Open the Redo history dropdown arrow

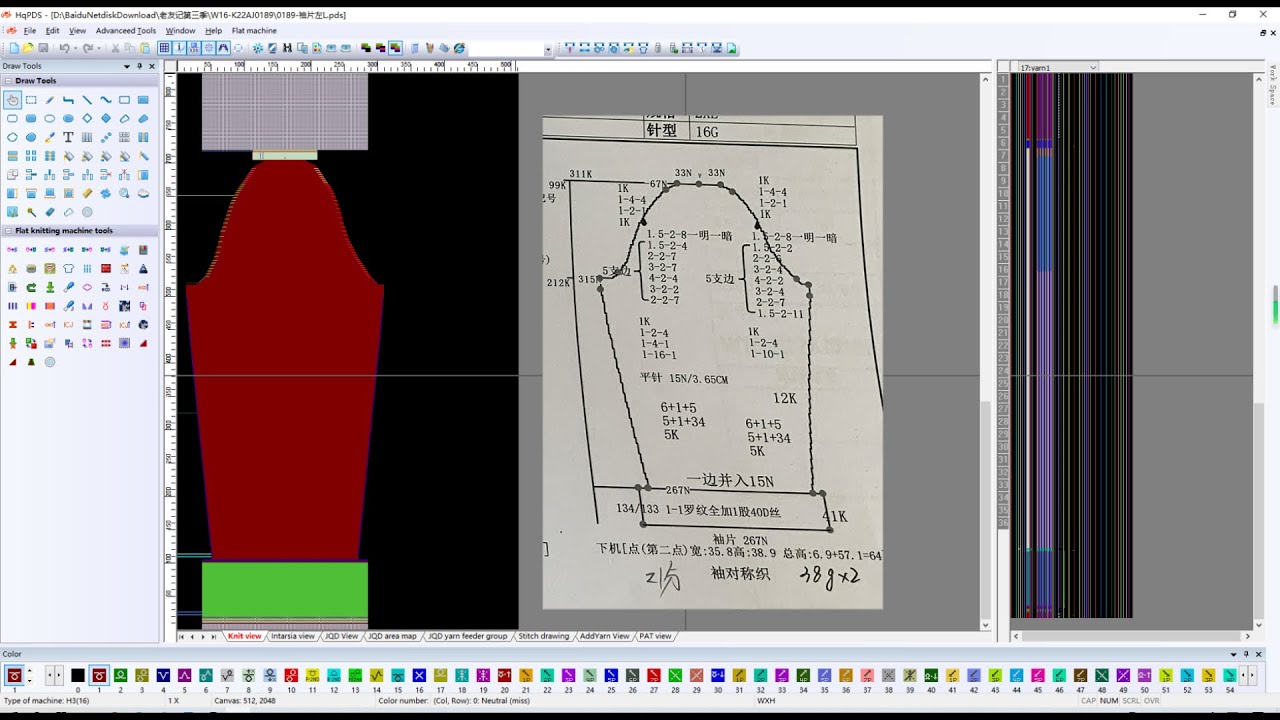pos(99,48)
